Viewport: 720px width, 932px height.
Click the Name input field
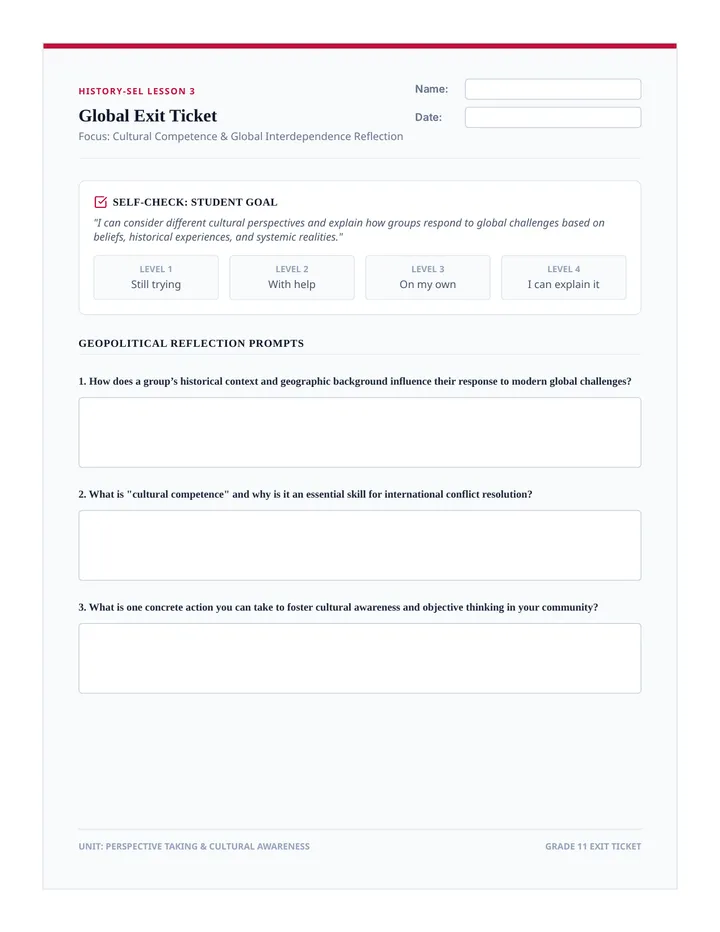tap(553, 89)
